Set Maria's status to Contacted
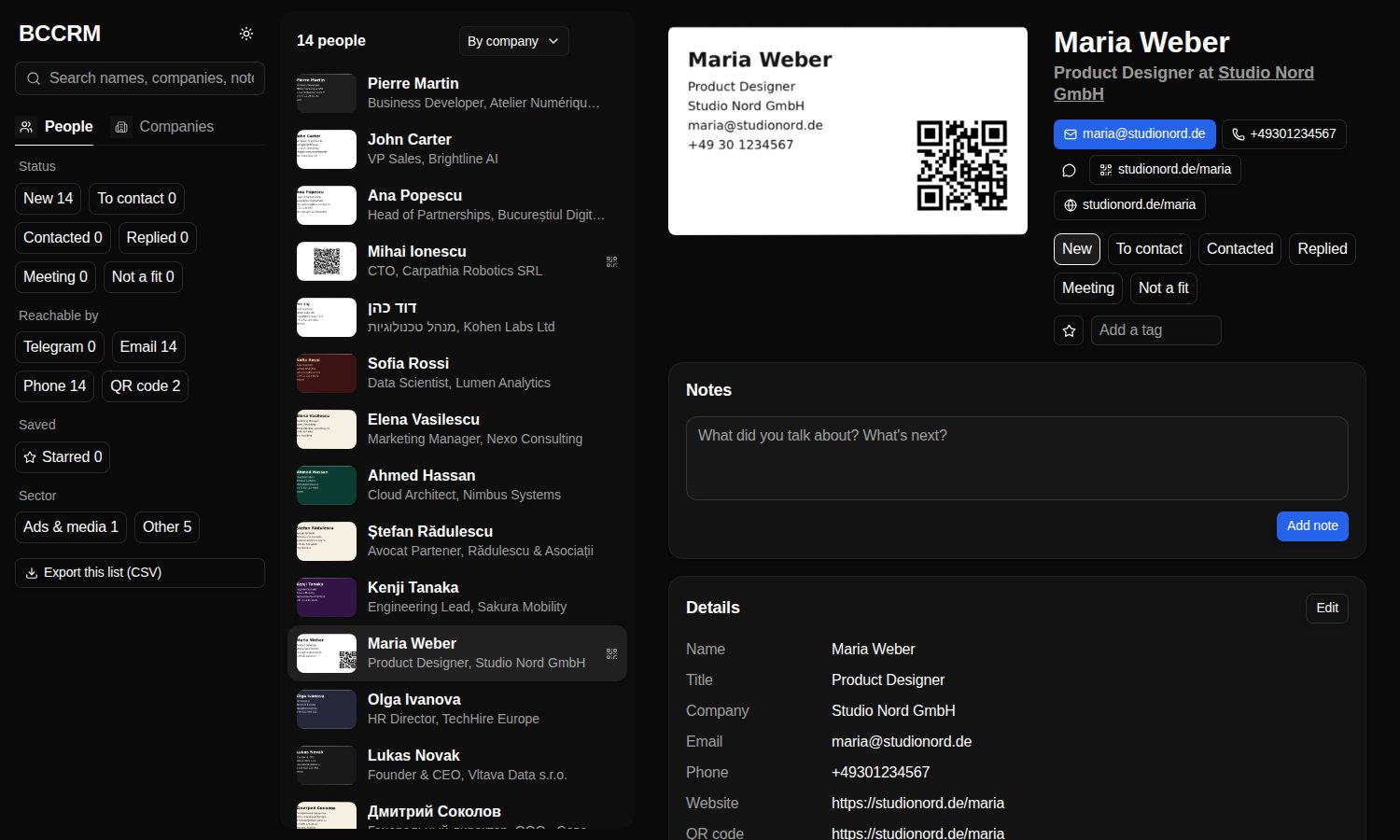This screenshot has width=1400, height=840. click(1239, 249)
